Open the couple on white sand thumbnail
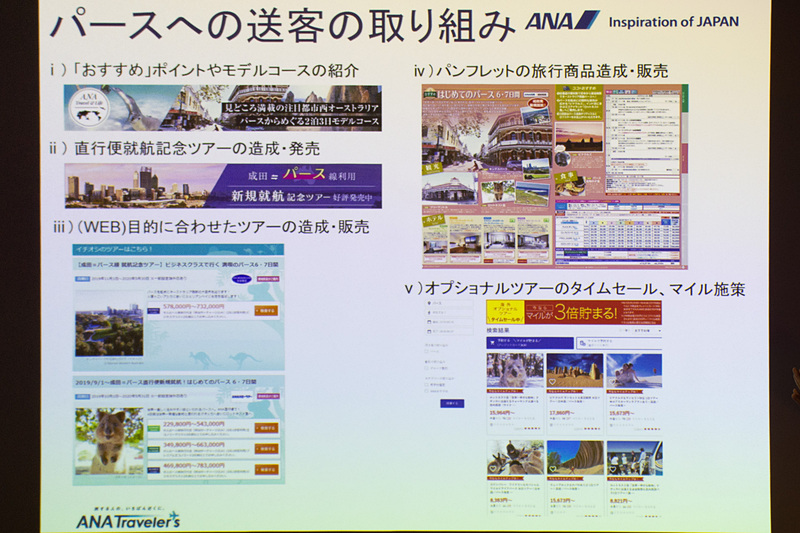Viewport: 800px width, 533px height. point(635,370)
